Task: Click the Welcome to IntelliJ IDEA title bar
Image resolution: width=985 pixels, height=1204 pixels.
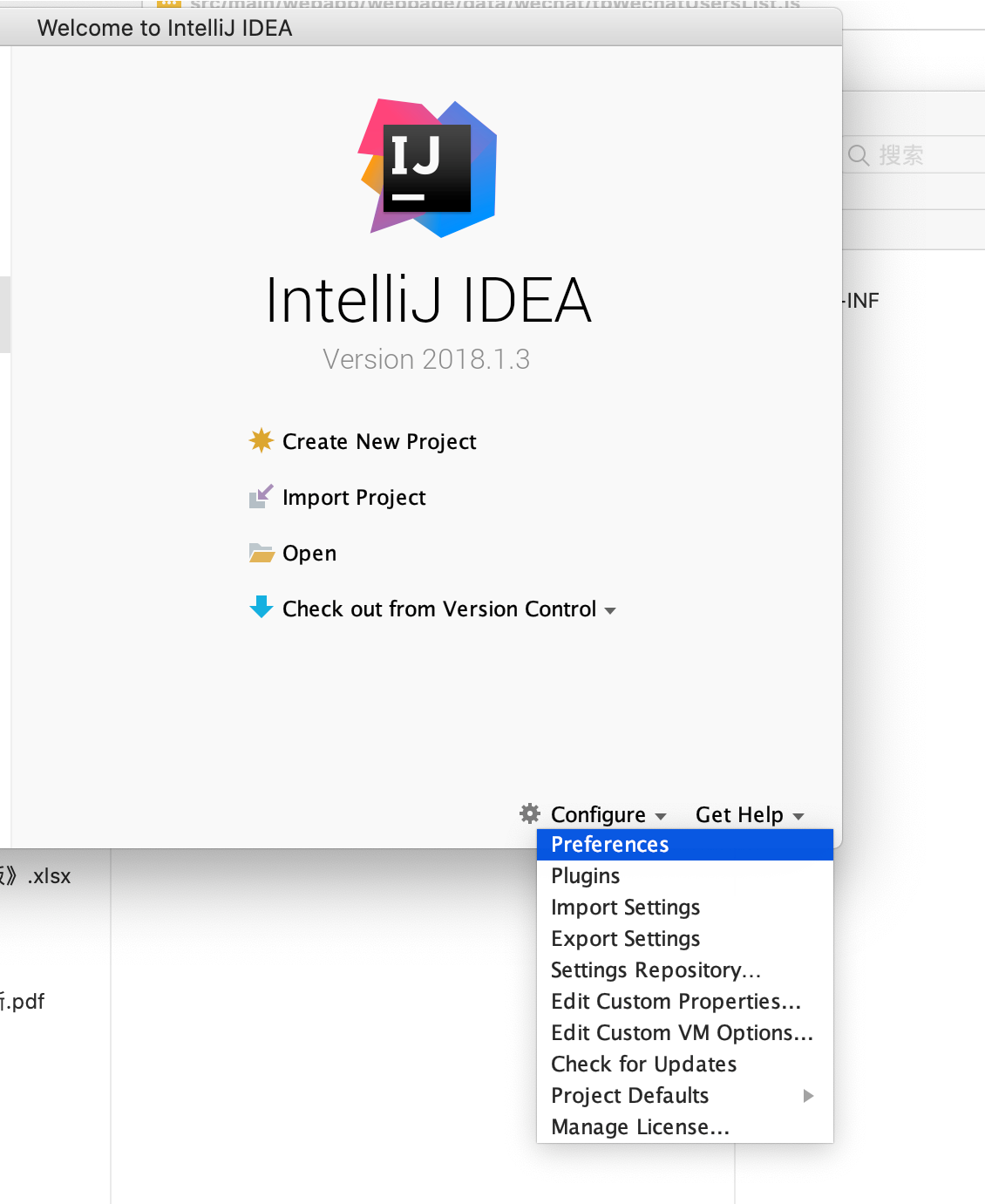Action: pyautogui.click(x=421, y=28)
